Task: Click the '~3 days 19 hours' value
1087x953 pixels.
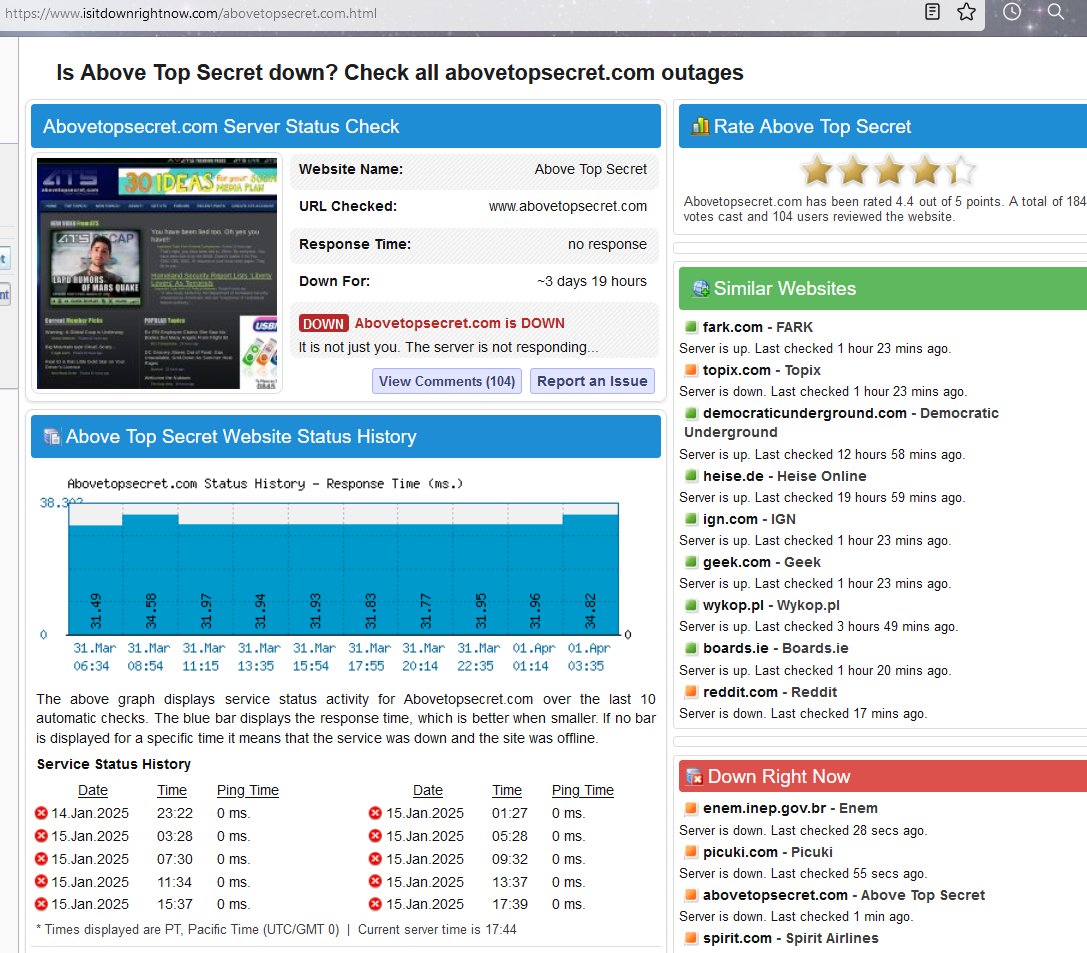Action: click(592, 281)
